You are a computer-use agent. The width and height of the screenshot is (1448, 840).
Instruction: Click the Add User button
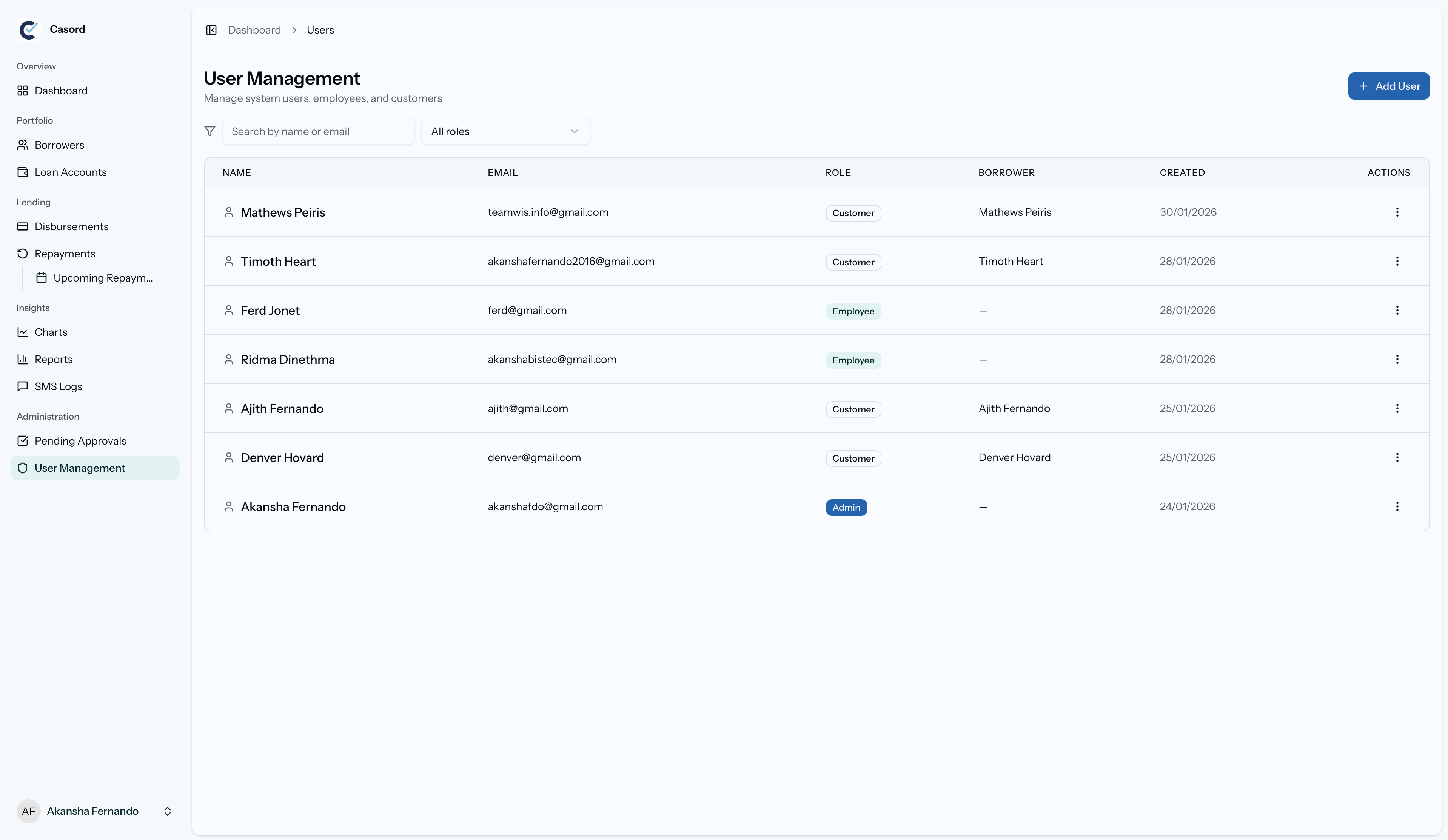(x=1388, y=86)
